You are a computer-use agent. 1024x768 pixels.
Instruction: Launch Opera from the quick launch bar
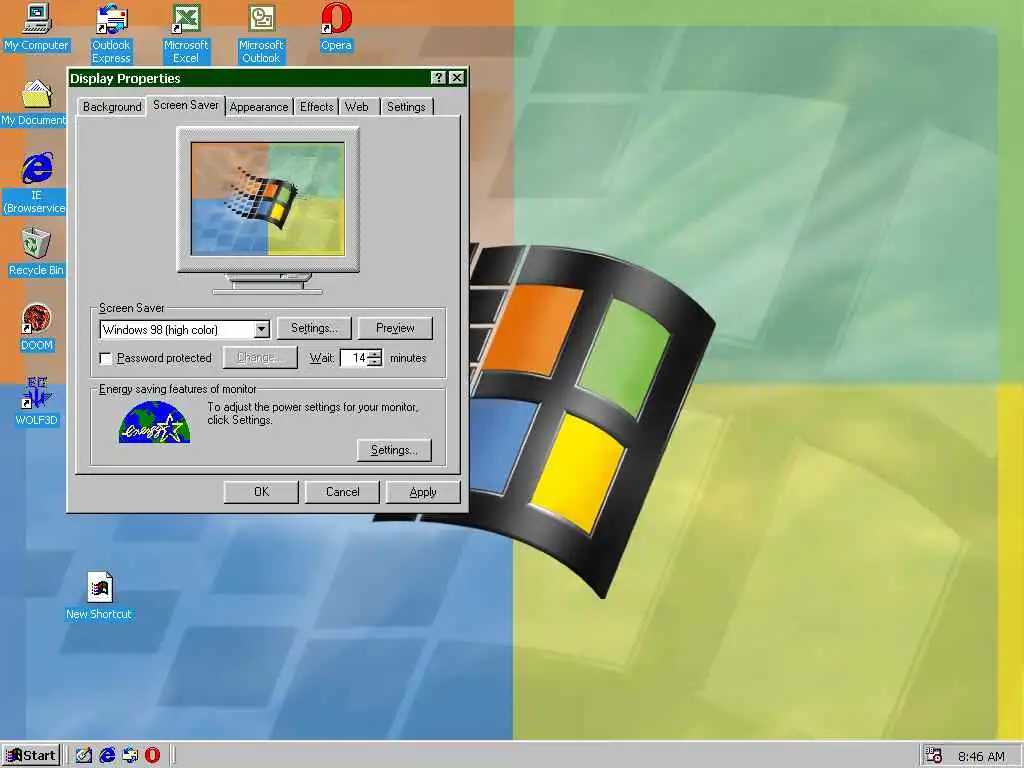152,756
